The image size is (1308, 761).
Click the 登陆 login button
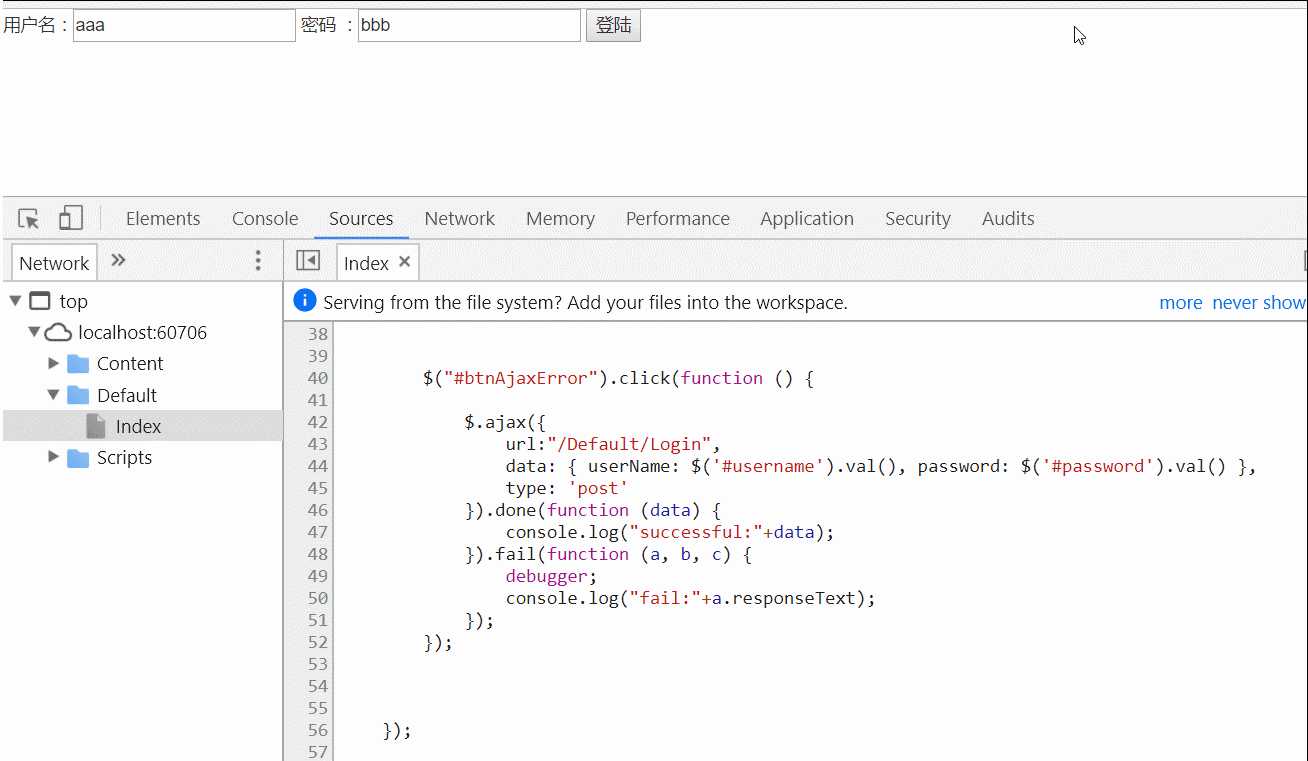point(613,25)
